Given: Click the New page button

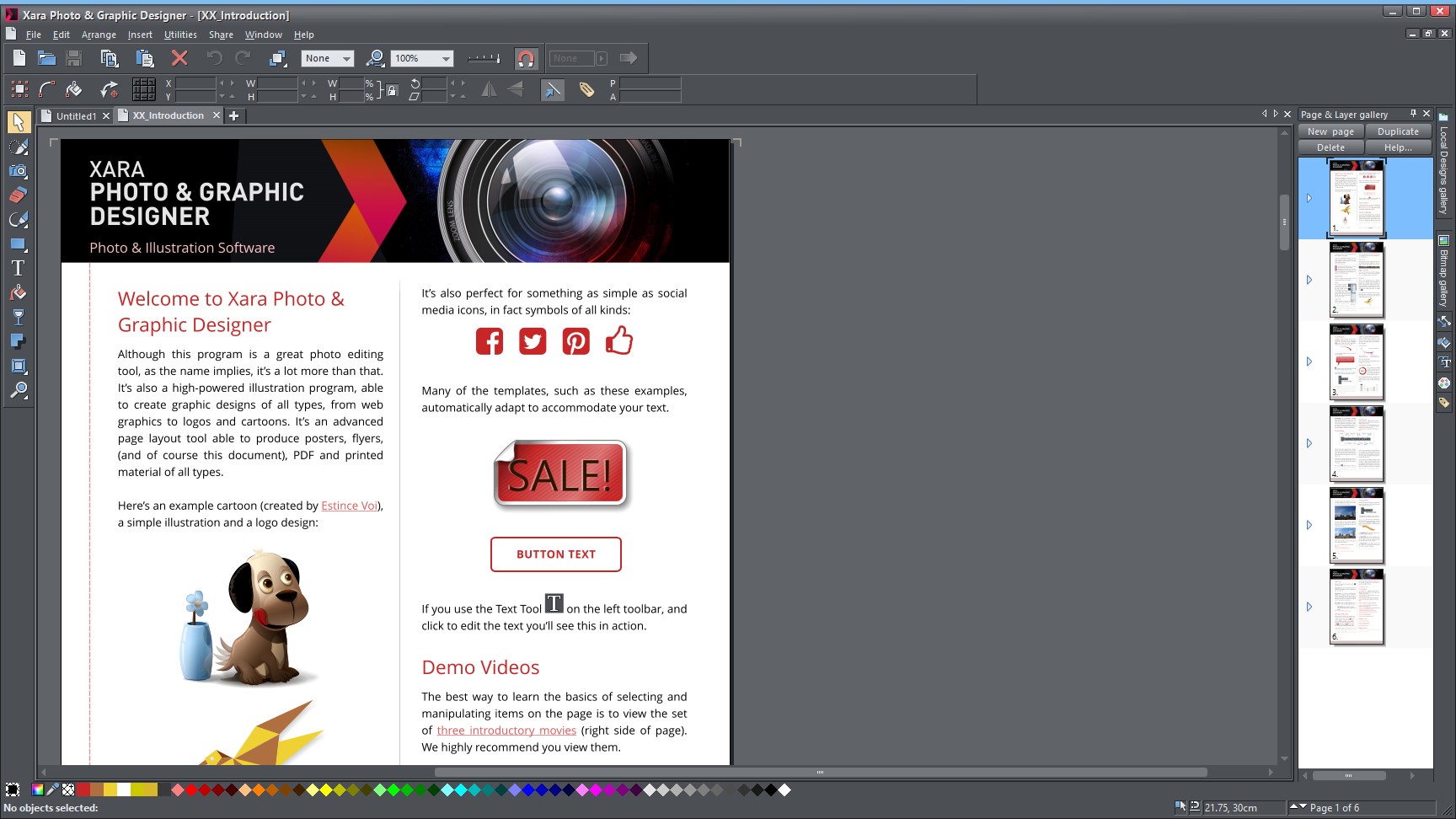Looking at the screenshot, I should 1330,131.
